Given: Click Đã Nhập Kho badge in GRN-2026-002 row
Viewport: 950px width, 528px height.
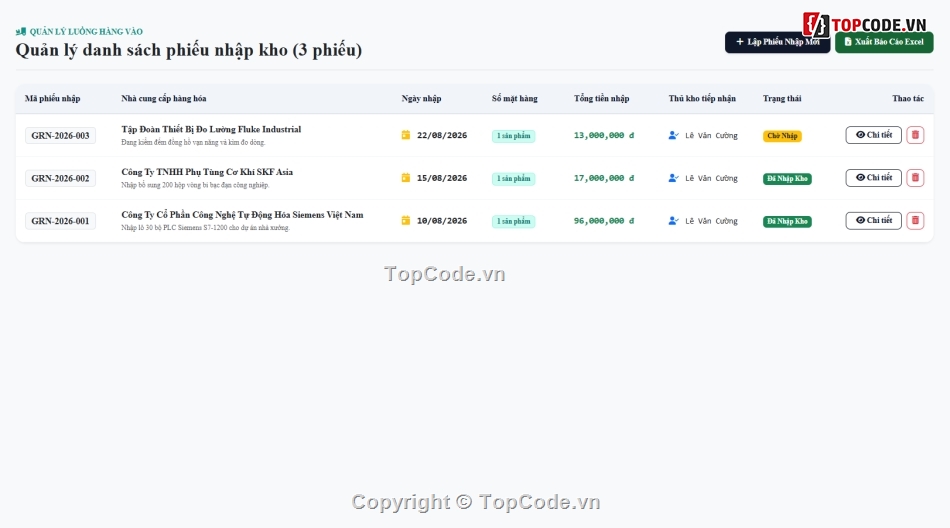Looking at the screenshot, I should coord(787,179).
